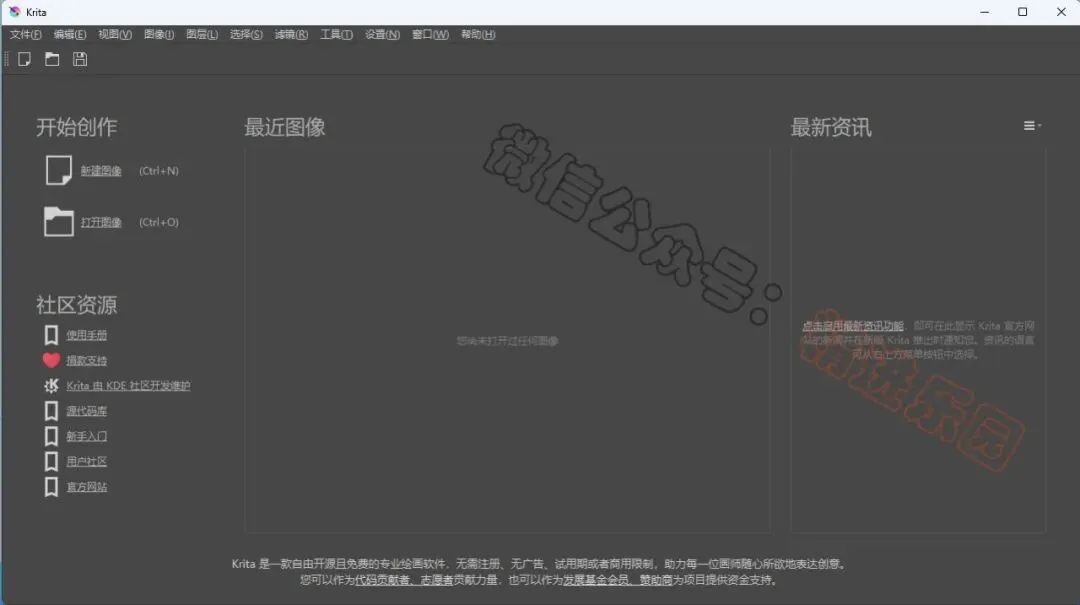Click the large open image folder icon
The width and height of the screenshot is (1080, 605).
click(59, 222)
